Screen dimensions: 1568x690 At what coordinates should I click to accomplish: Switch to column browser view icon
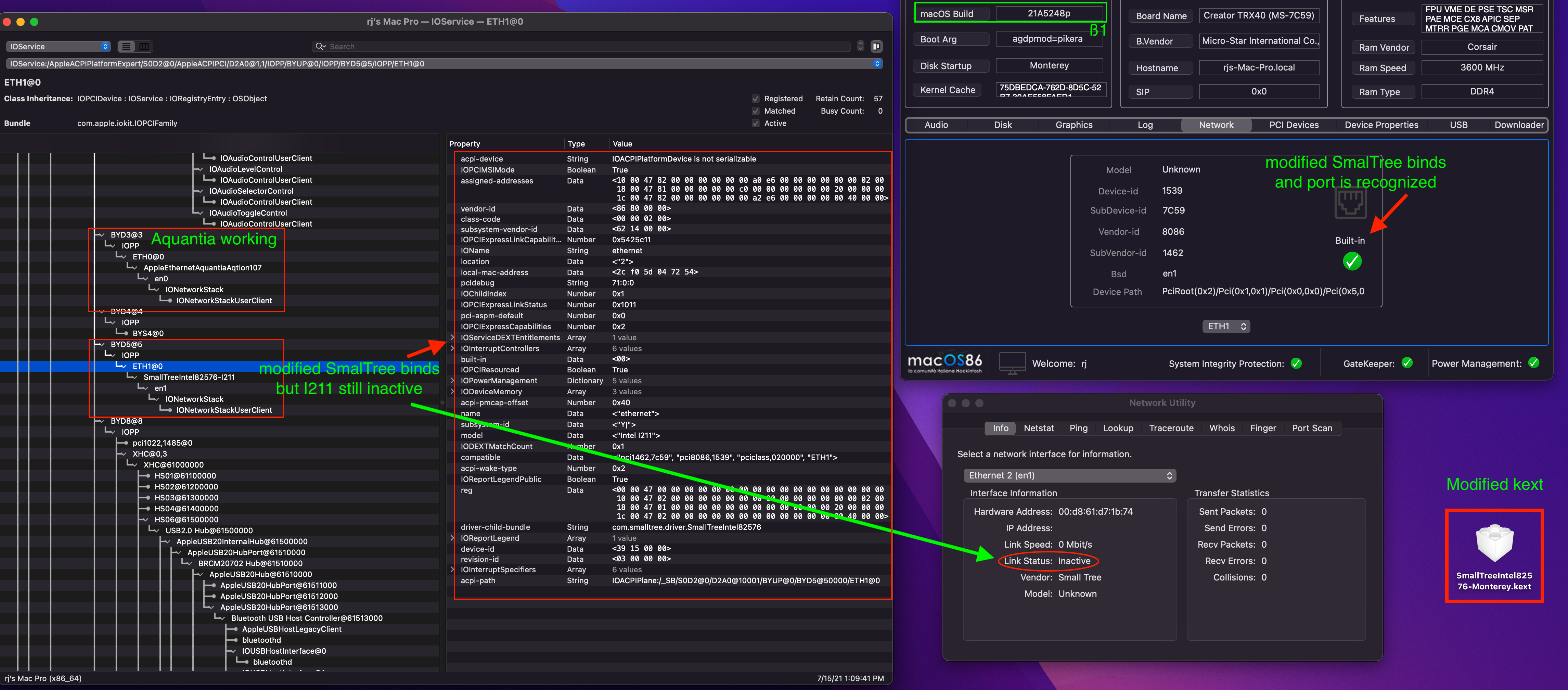[144, 46]
